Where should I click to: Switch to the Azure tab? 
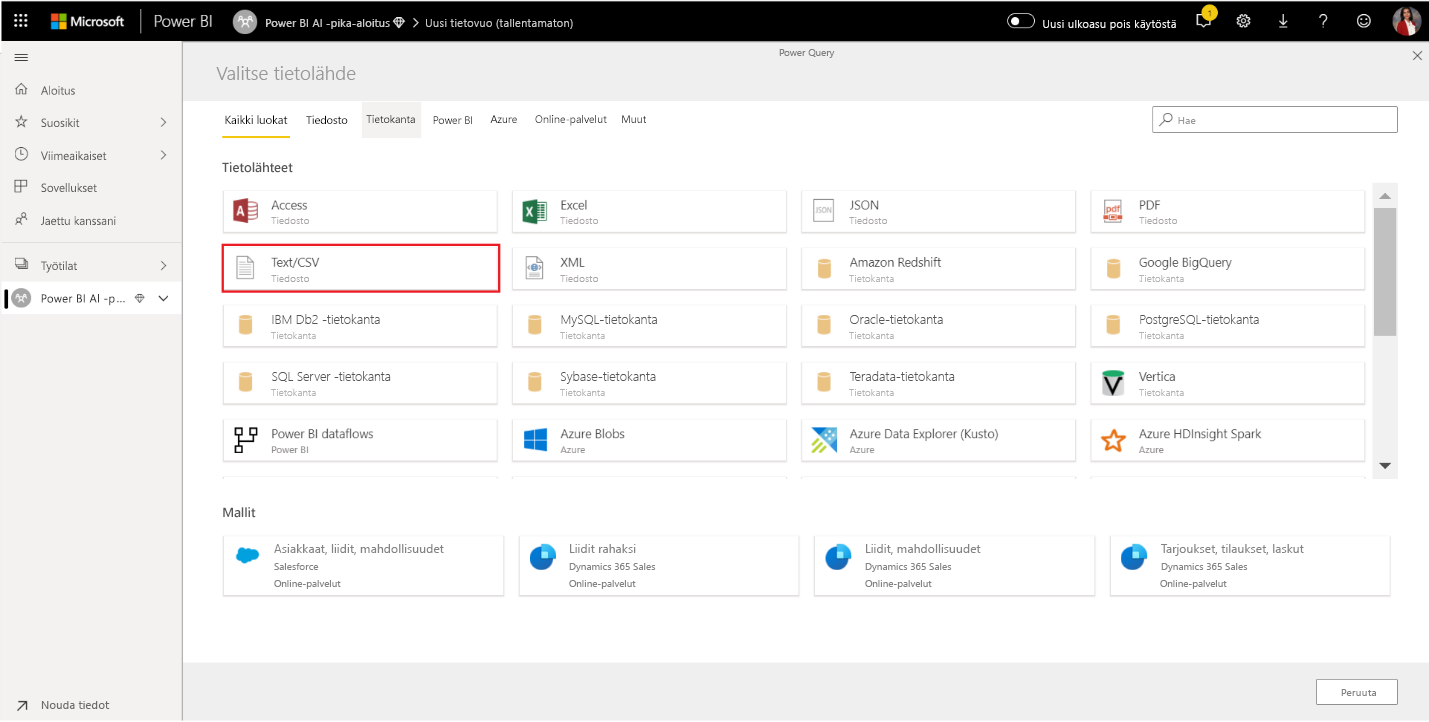click(x=504, y=120)
